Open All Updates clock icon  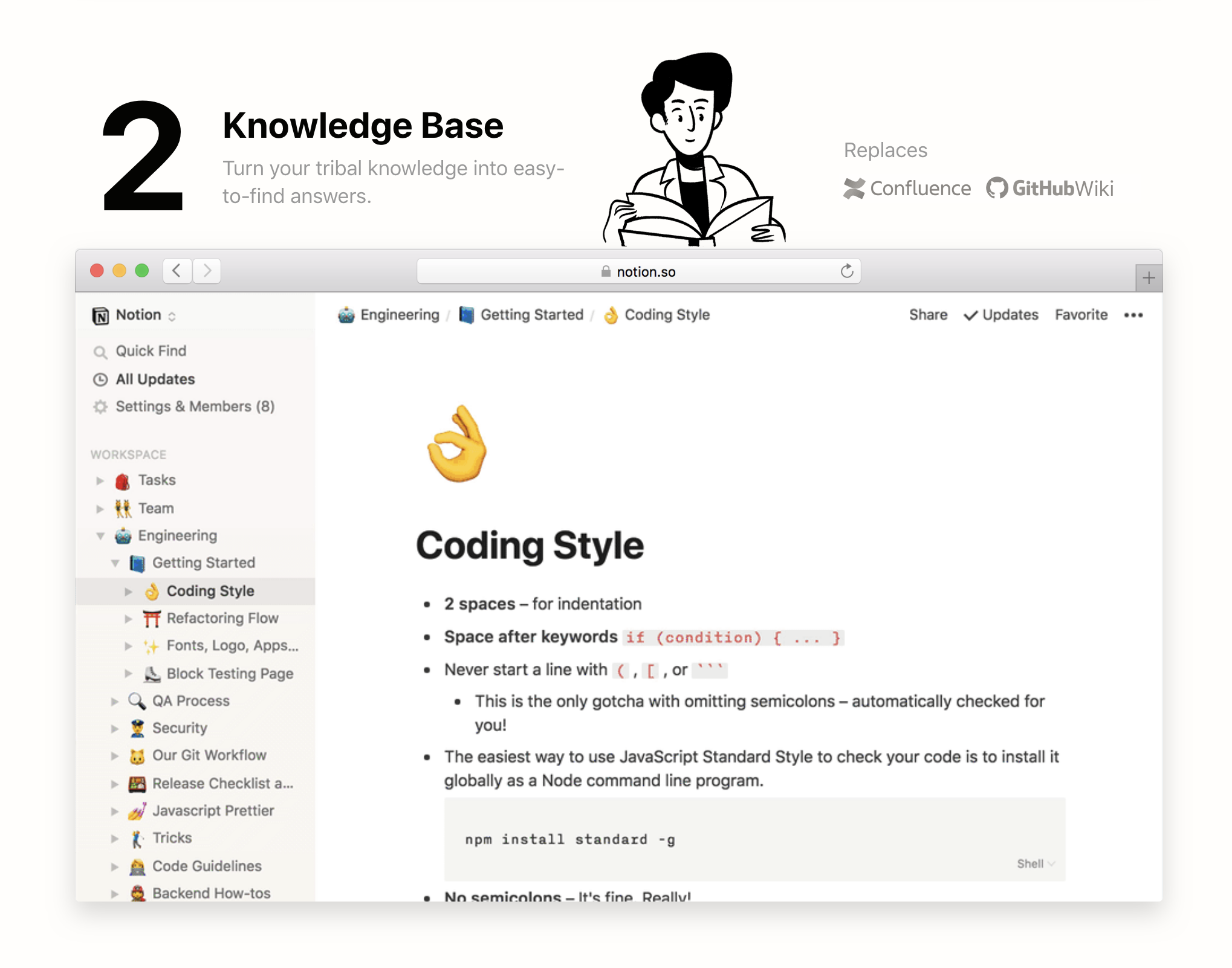pos(100,379)
